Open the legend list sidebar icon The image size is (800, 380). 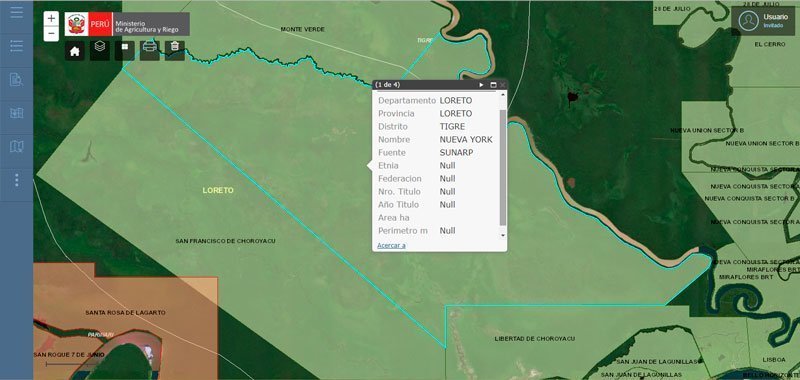[x=16, y=46]
